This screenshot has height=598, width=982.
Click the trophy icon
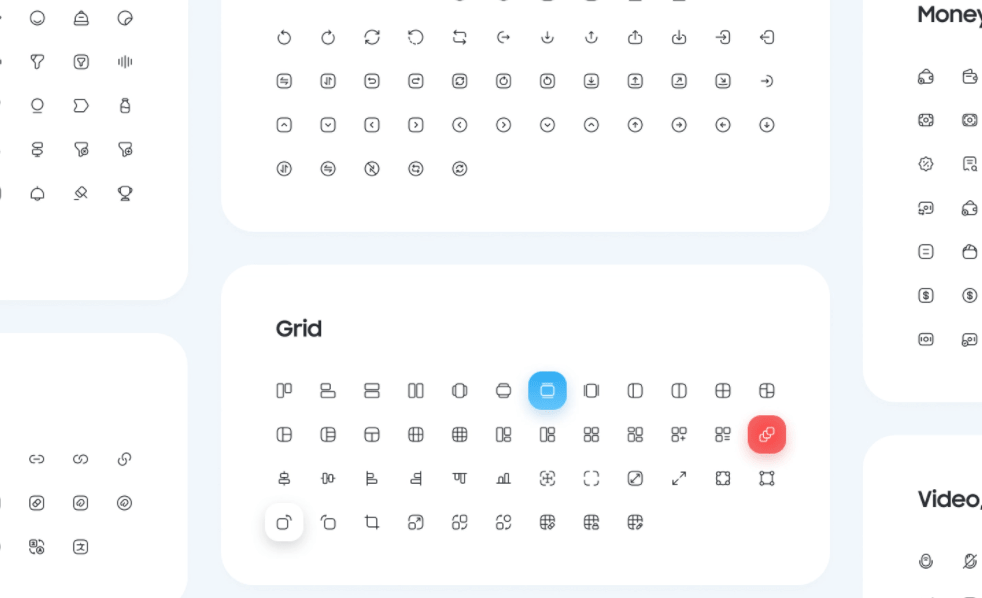pos(125,193)
